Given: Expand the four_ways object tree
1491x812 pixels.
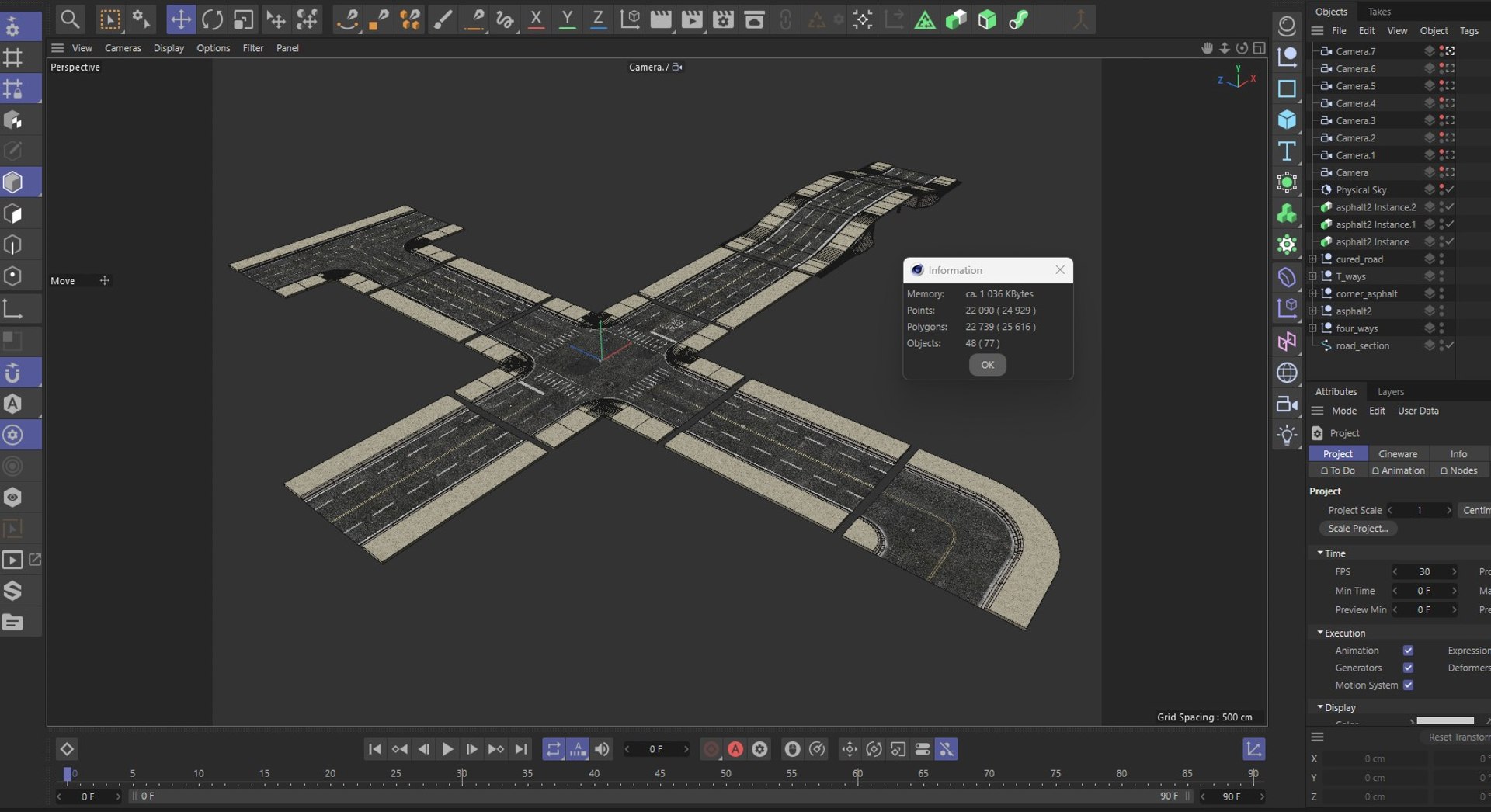Looking at the screenshot, I should tap(1312, 328).
